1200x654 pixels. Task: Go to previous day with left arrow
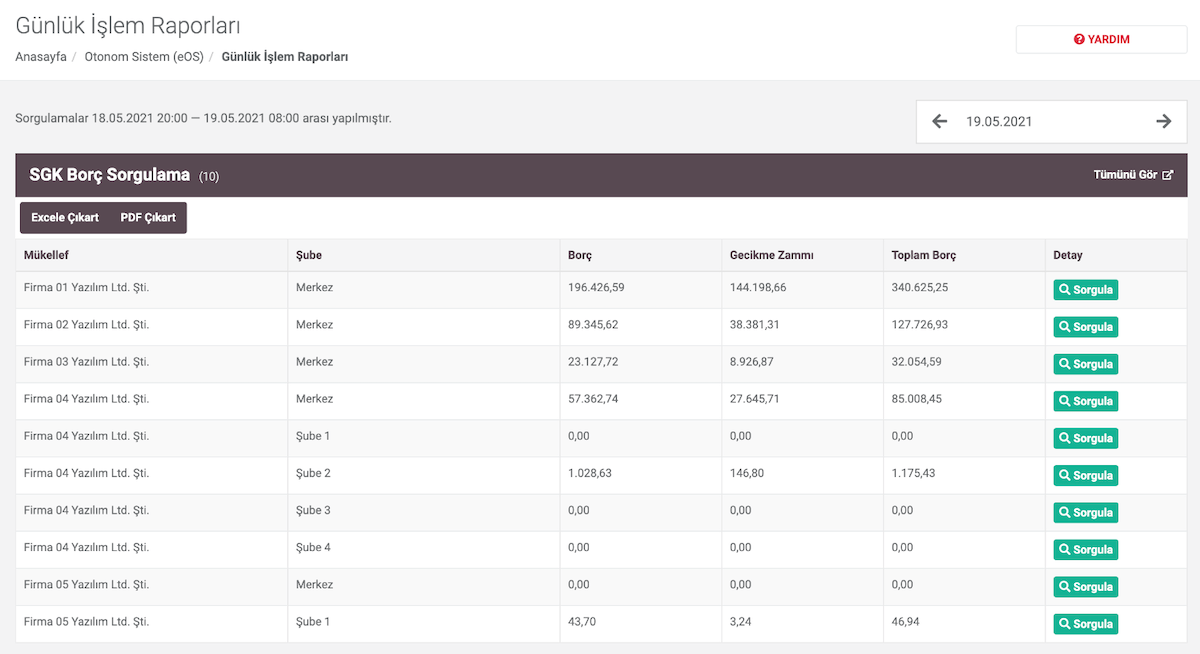[x=939, y=121]
